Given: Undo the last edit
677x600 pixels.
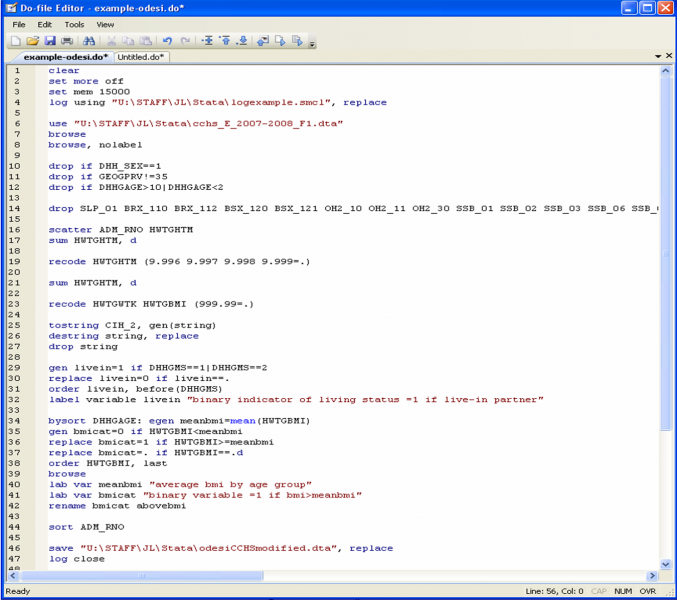Looking at the screenshot, I should pyautogui.click(x=168, y=41).
